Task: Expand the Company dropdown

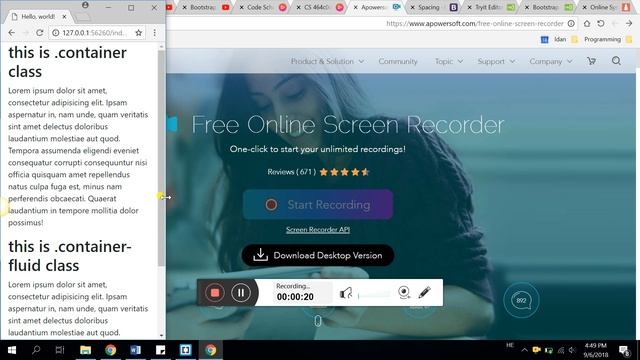Action: [551, 61]
